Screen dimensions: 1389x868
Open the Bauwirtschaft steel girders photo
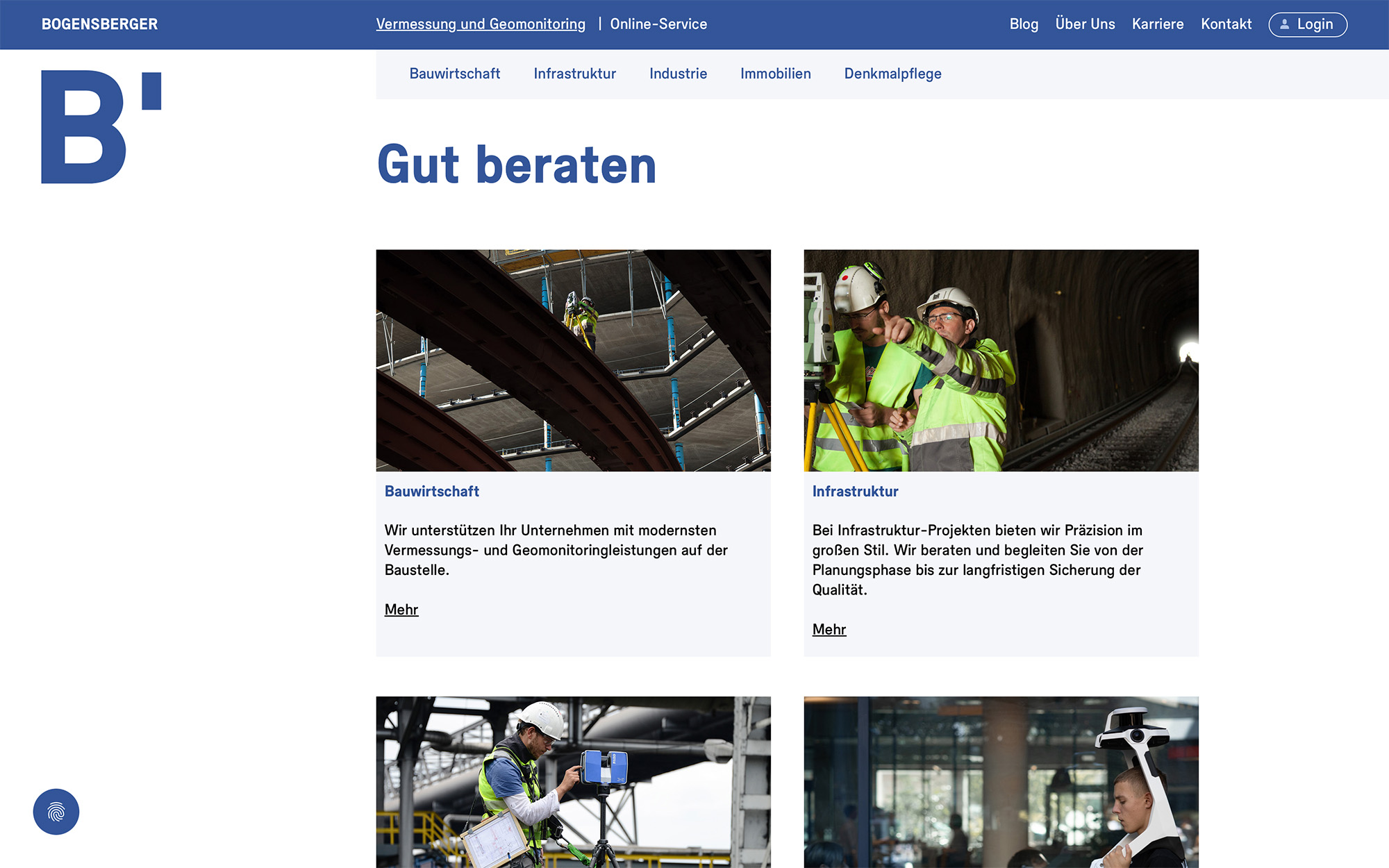point(574,360)
